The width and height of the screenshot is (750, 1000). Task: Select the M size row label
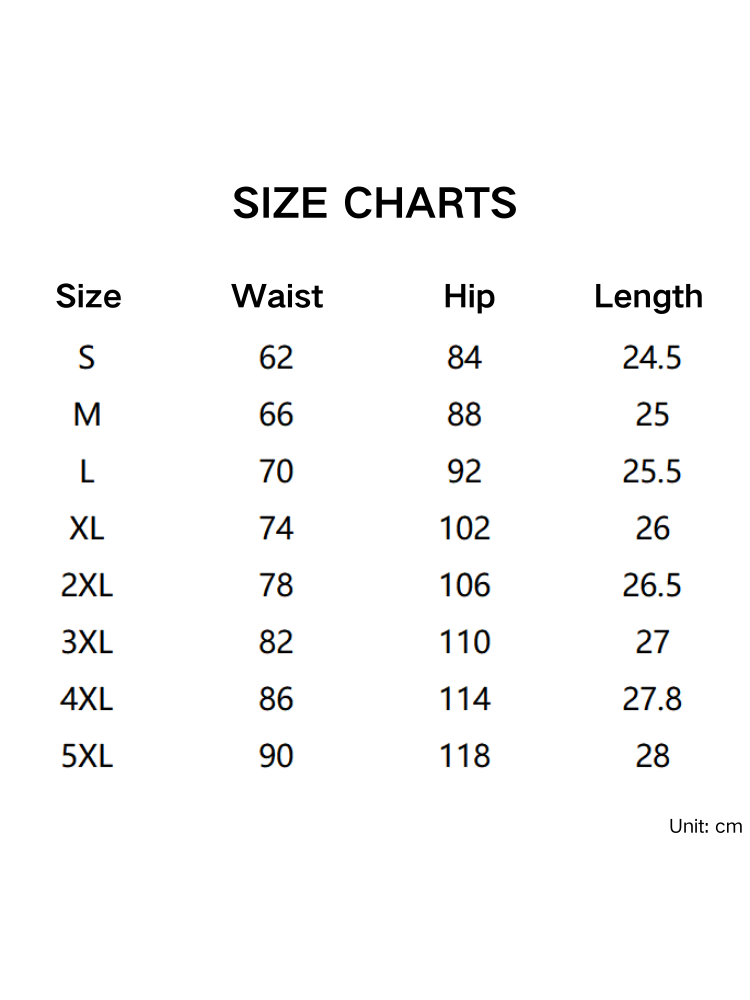coord(87,414)
